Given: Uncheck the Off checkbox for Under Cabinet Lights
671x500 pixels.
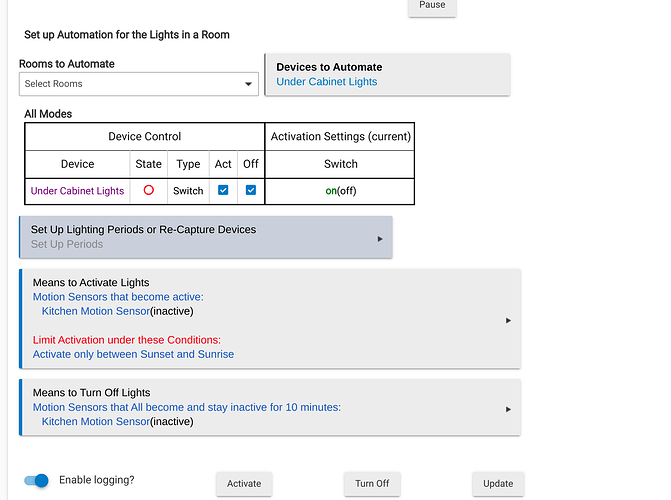Looking at the screenshot, I should click(x=250, y=191).
